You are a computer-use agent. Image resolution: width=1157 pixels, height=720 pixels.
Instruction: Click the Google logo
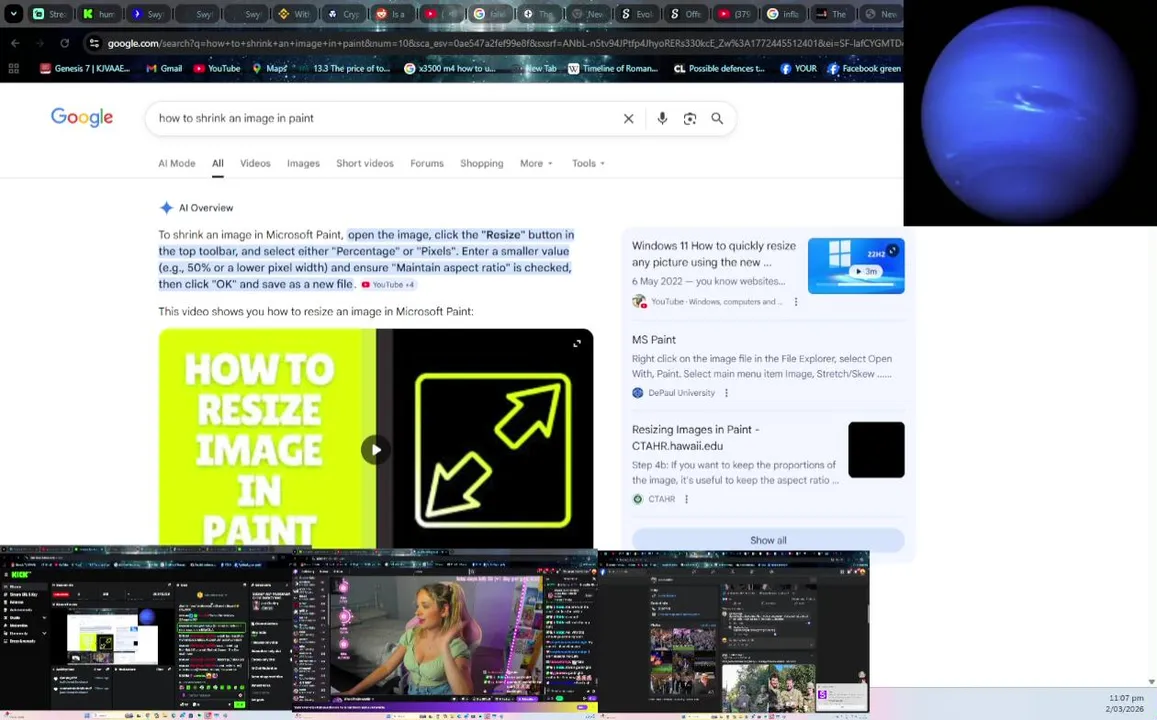click(82, 117)
